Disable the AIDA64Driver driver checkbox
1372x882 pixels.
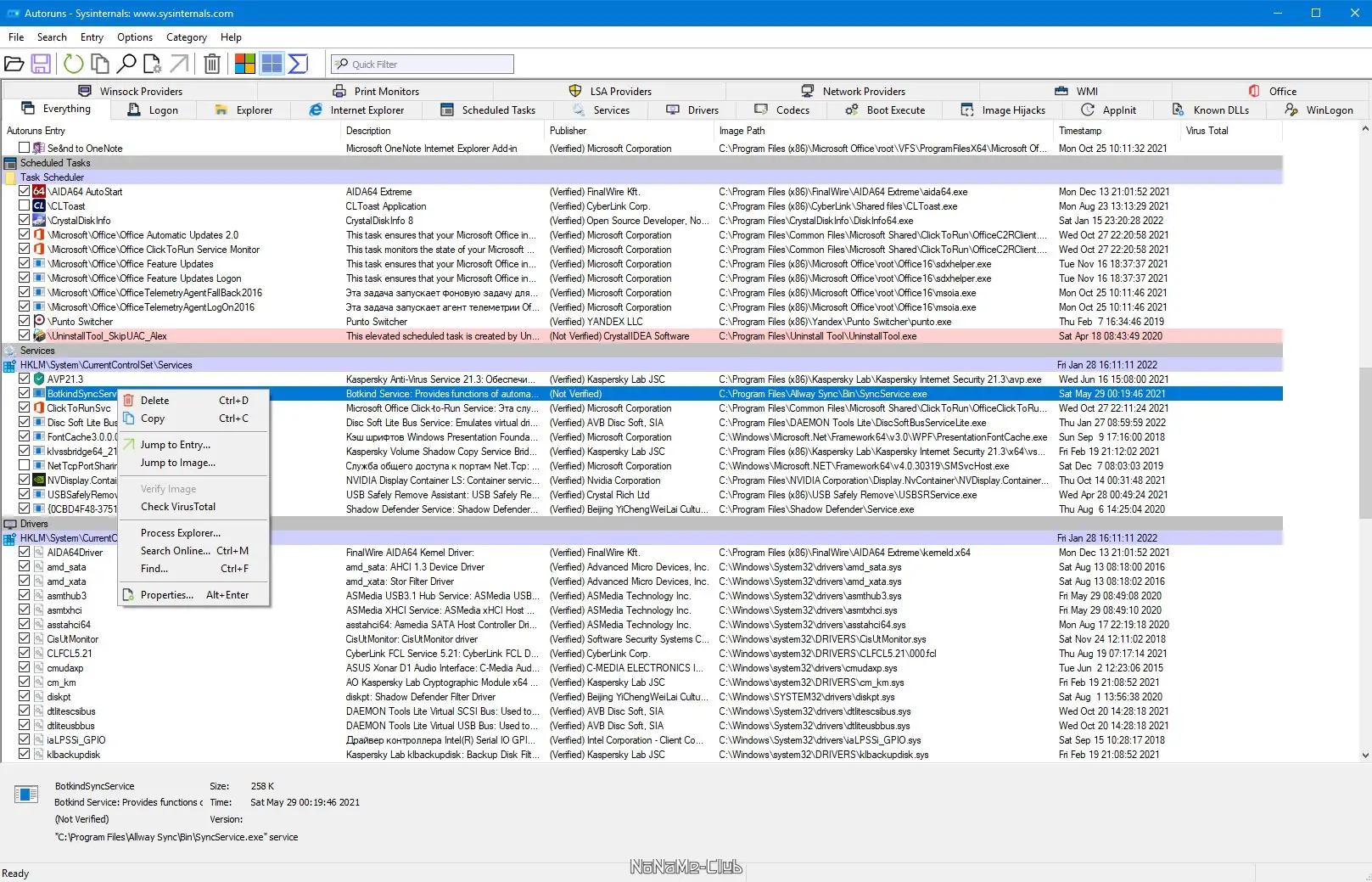coord(25,552)
